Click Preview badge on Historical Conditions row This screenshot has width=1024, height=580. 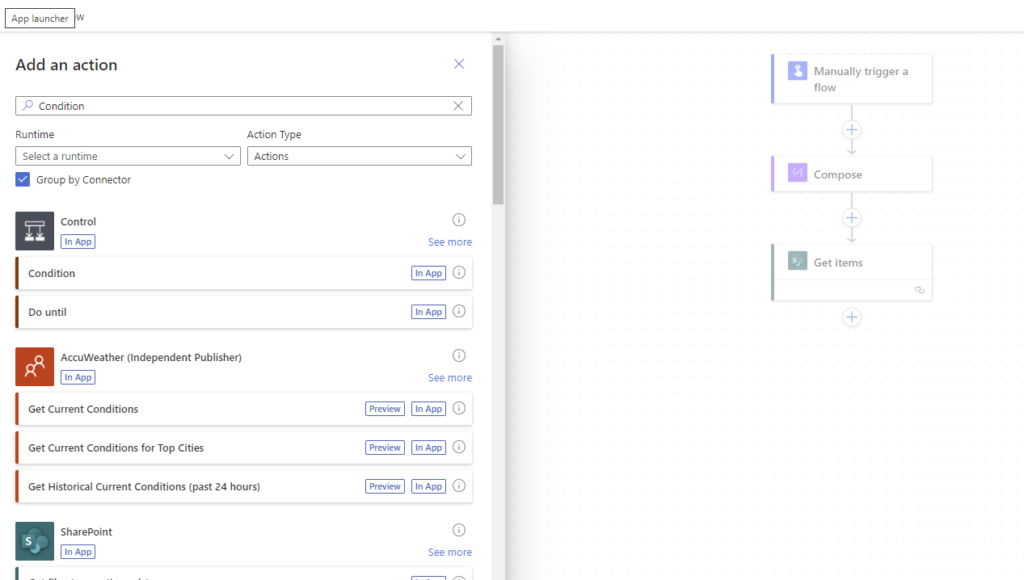point(385,486)
